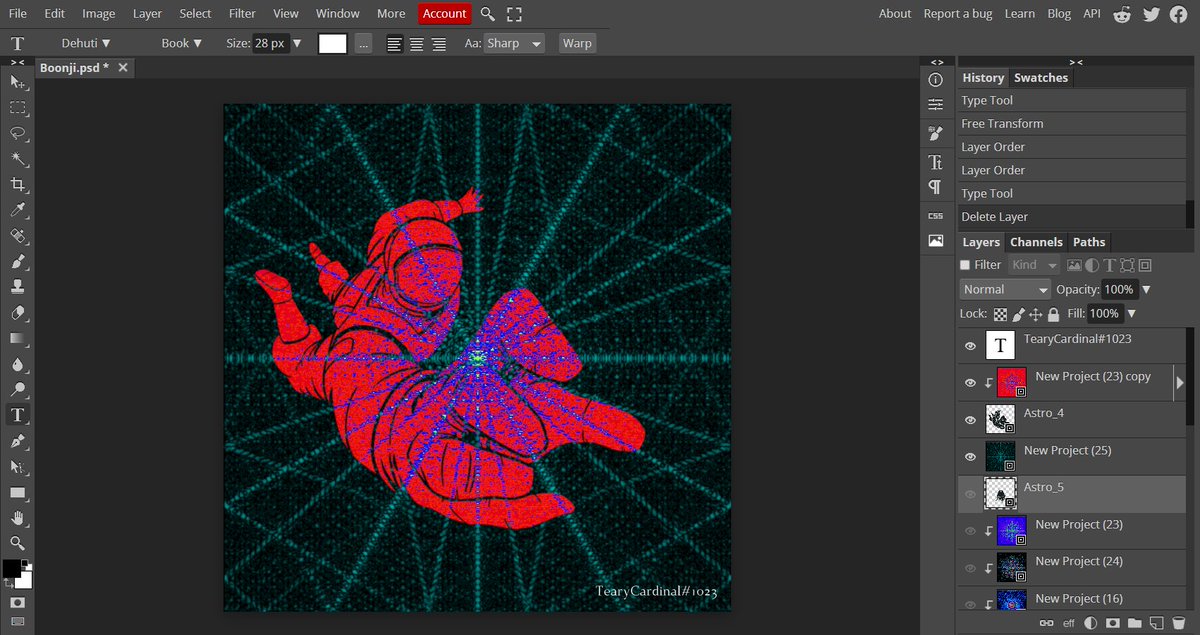Image resolution: width=1200 pixels, height=635 pixels.
Task: Open the Character panel icon
Action: pyautogui.click(x=936, y=161)
